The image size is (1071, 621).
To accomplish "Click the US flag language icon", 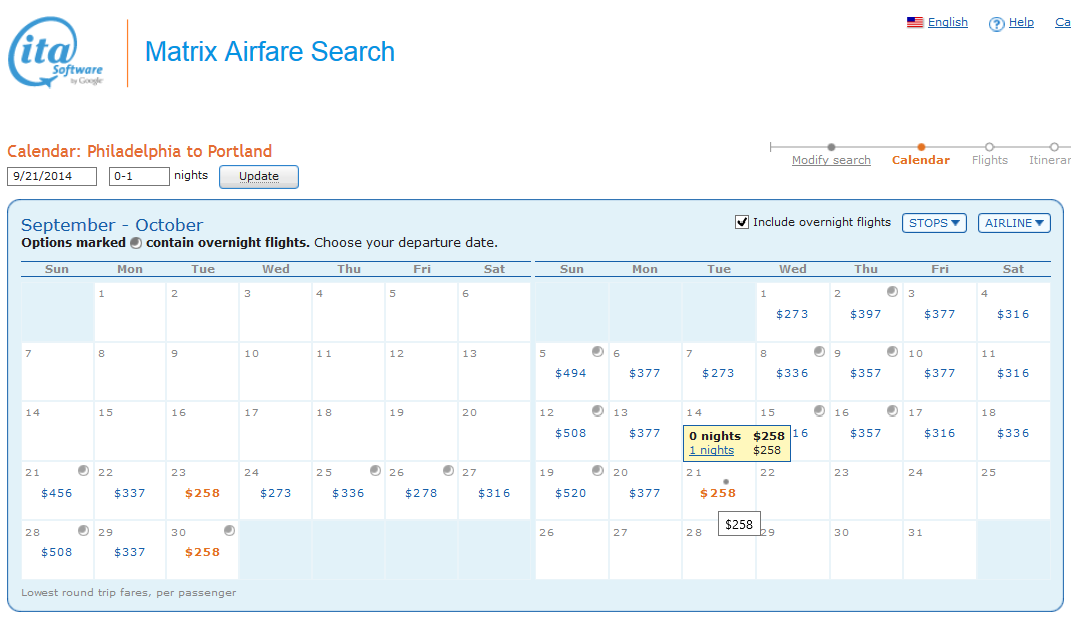I will [914, 22].
